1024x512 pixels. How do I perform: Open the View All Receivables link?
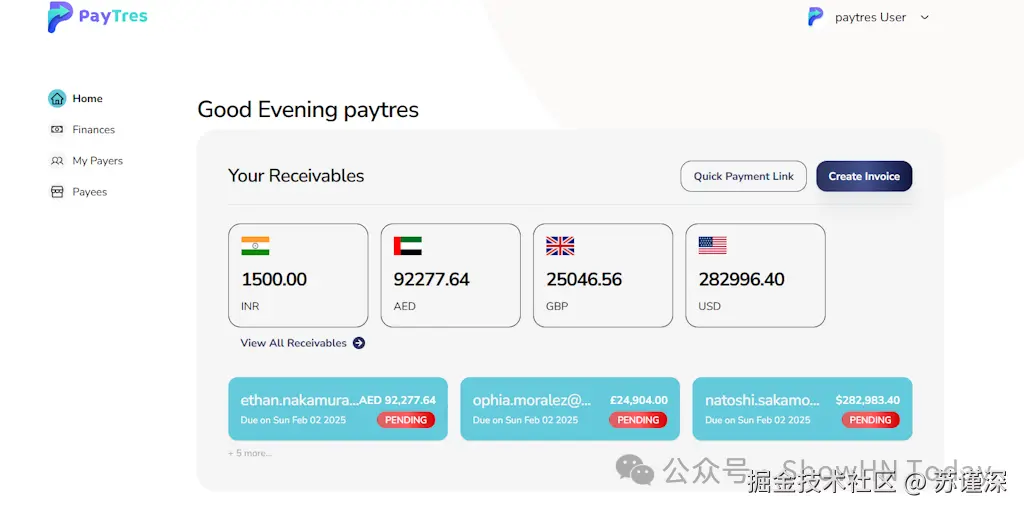(293, 343)
